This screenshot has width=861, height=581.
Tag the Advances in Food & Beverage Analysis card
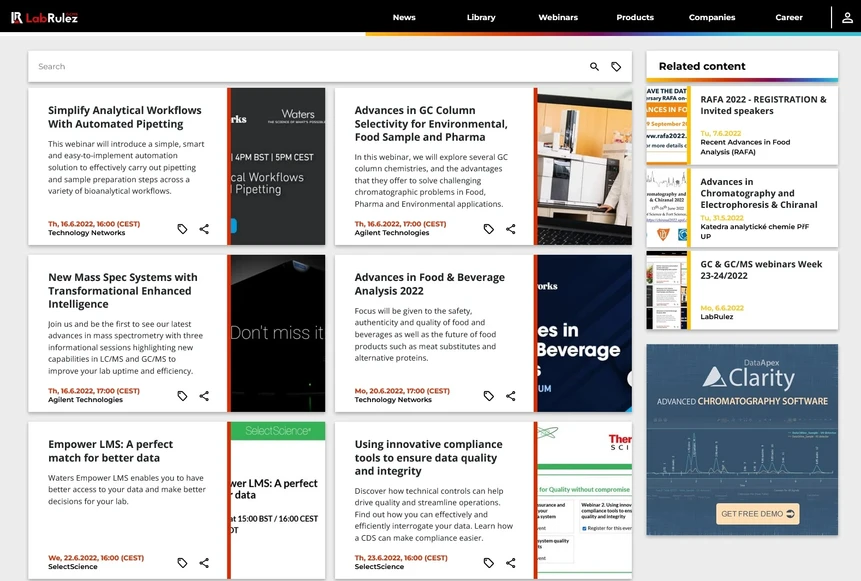tap(489, 396)
